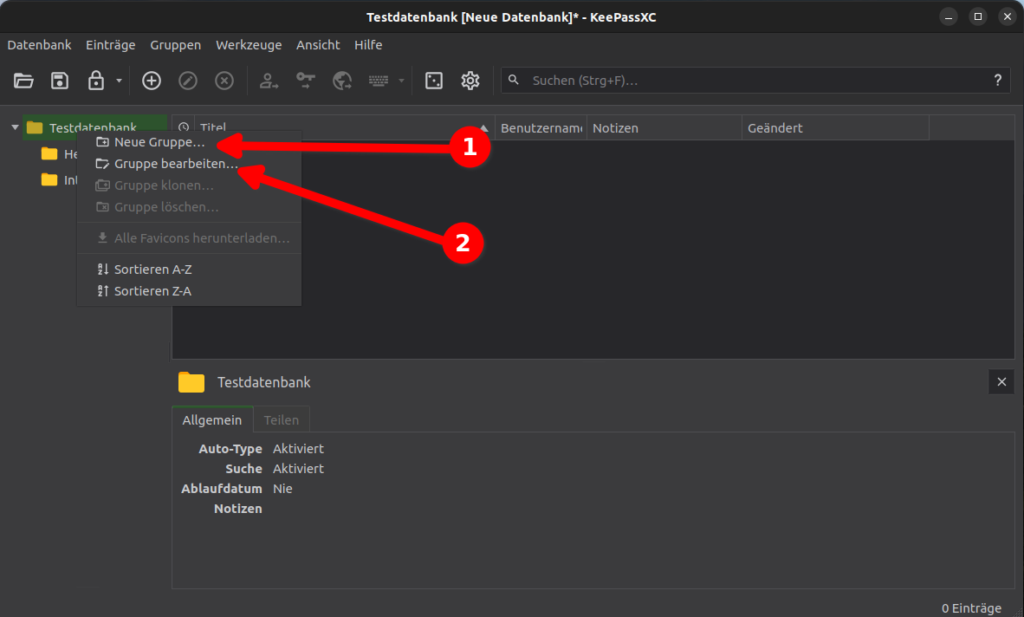Screen dimensions: 1024x617
Task: Open the Auto-Type dropdown arrow
Action: click(402, 80)
